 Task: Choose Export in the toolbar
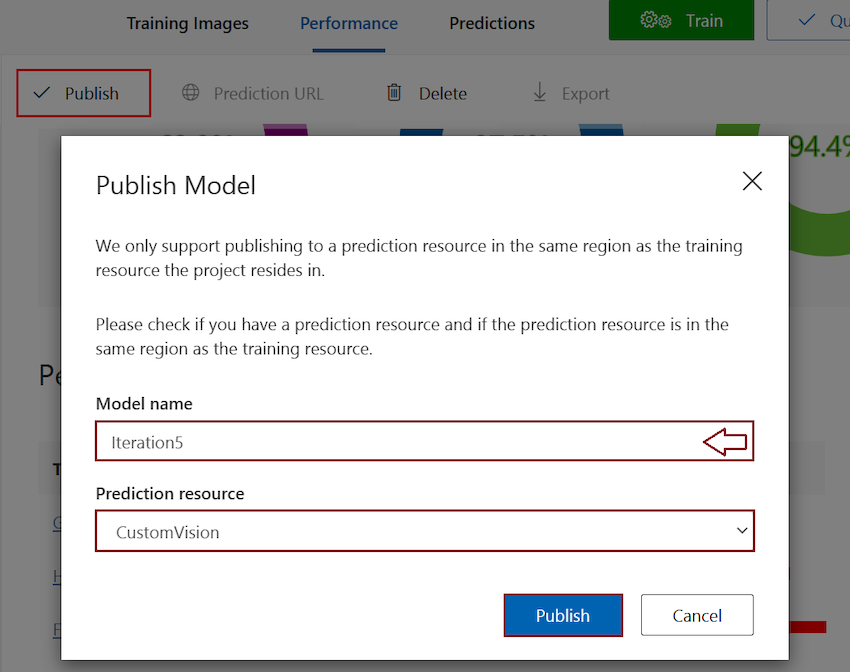click(571, 93)
